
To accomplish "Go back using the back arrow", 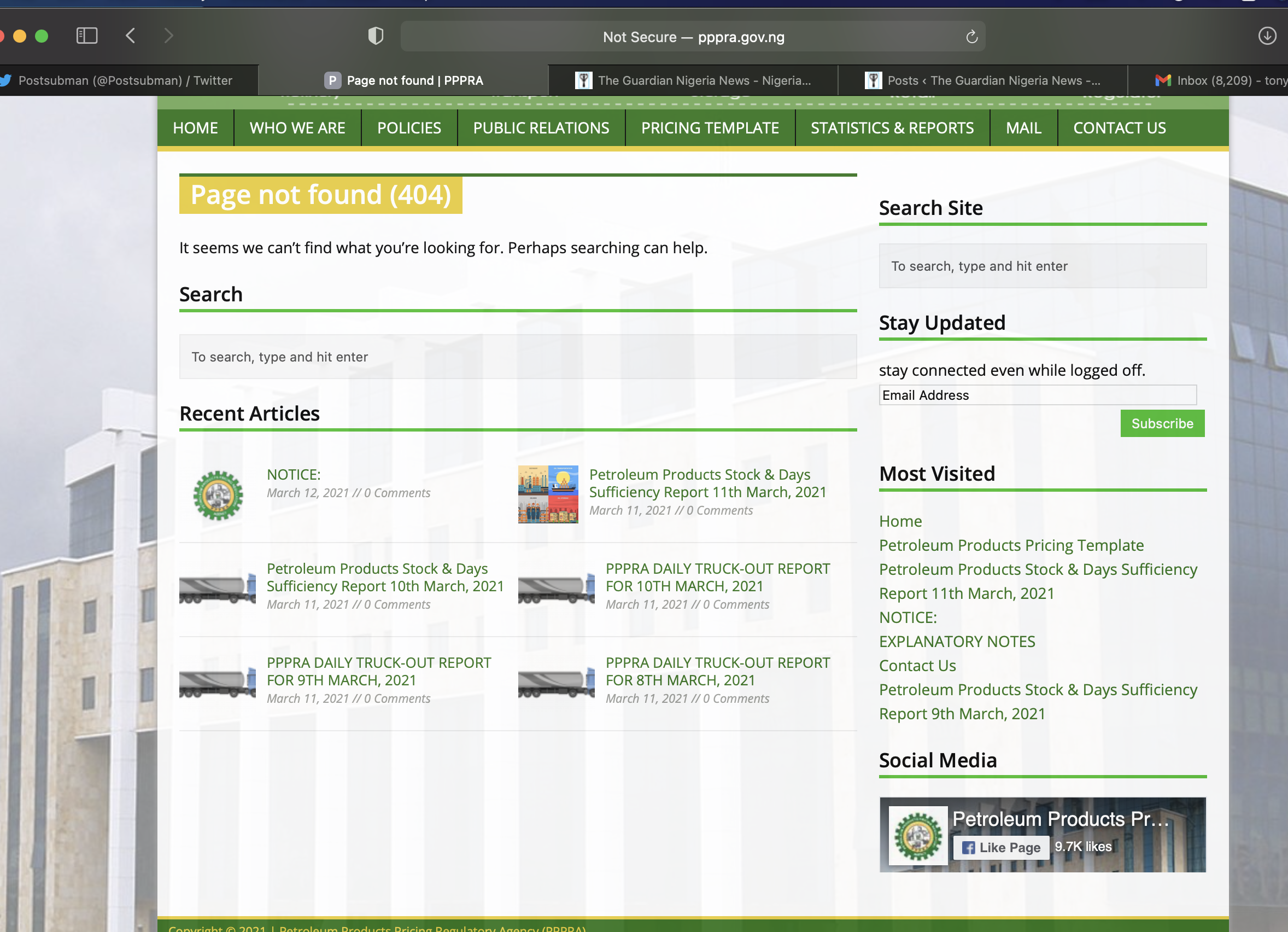I will pos(131,36).
